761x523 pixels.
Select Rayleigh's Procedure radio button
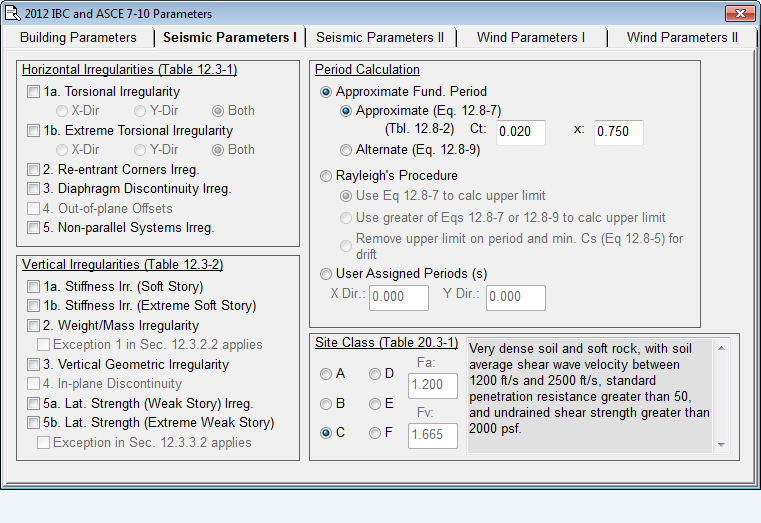[326, 176]
